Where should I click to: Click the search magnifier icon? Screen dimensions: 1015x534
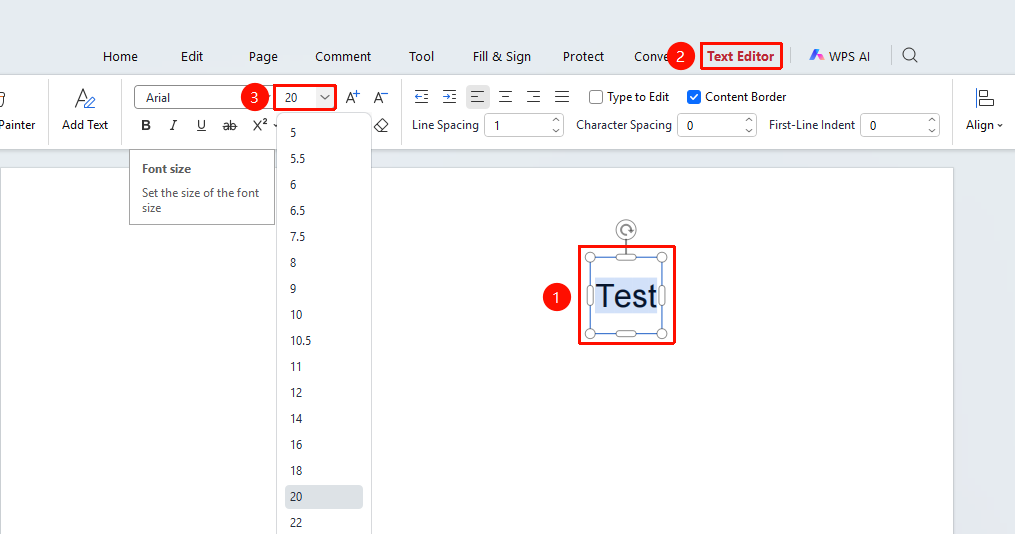pyautogui.click(x=909, y=56)
